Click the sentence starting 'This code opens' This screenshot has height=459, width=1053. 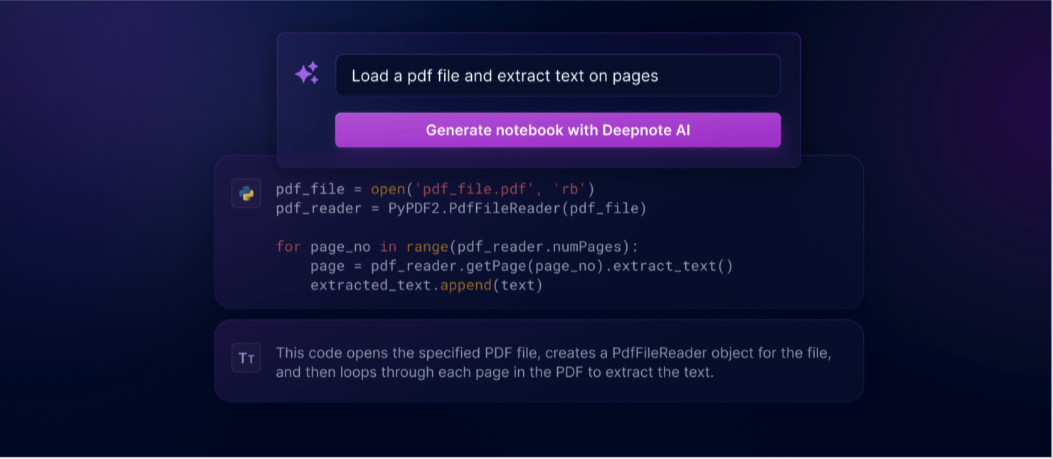pyautogui.click(x=553, y=353)
